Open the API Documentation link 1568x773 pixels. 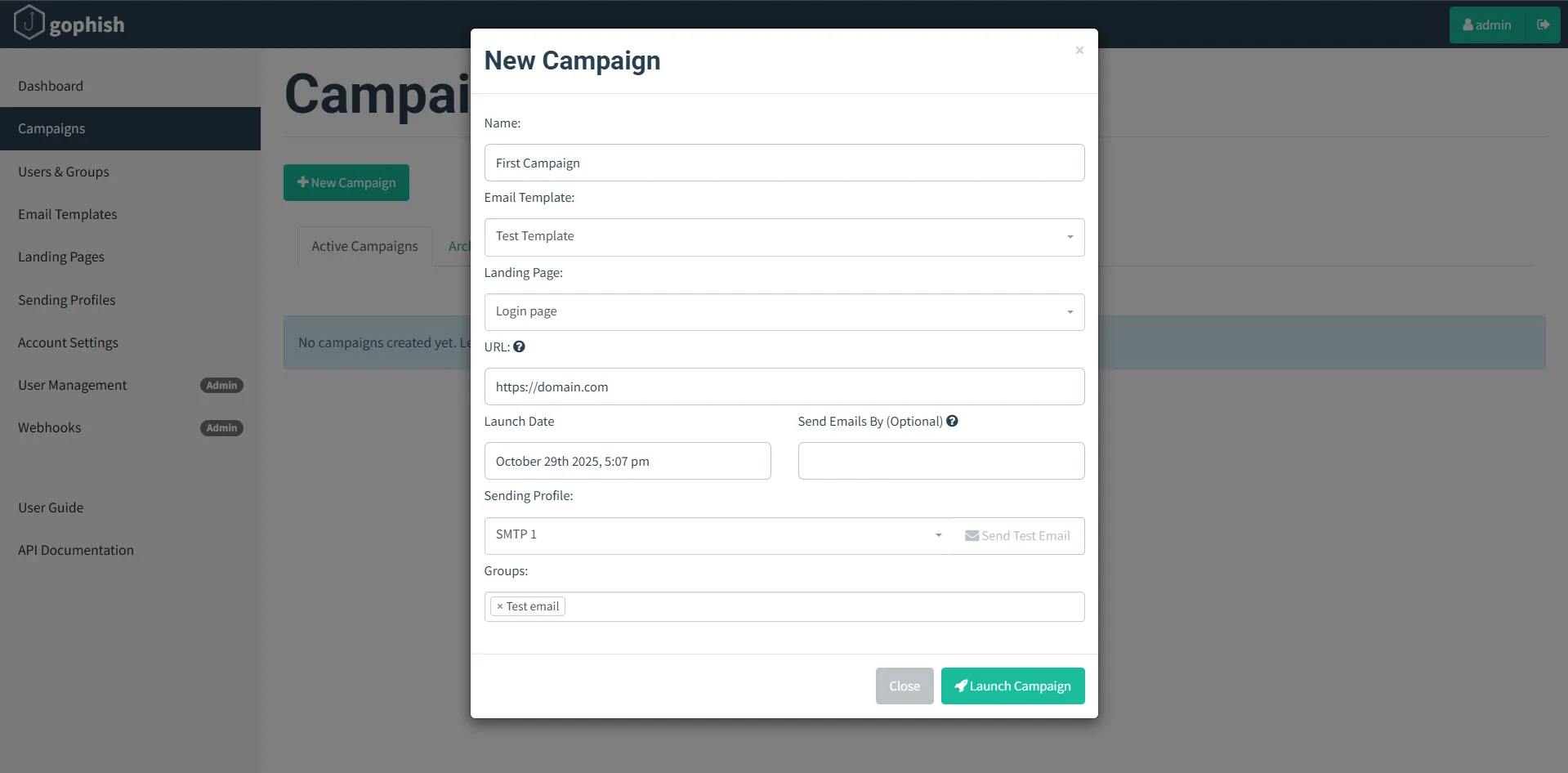[x=76, y=550]
